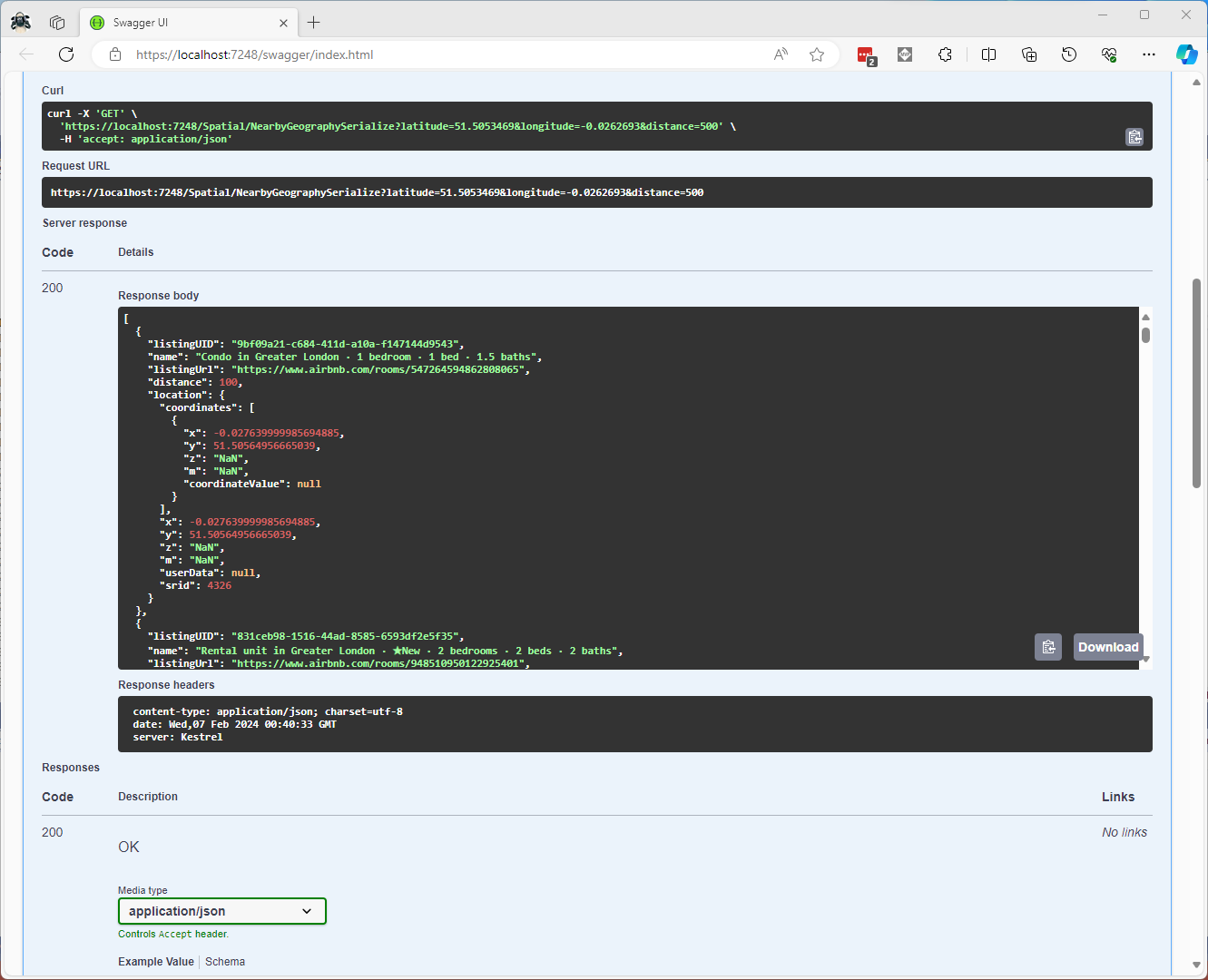Screen dimensions: 1208x980
Task: Toggle split screen view
Action: 988,54
